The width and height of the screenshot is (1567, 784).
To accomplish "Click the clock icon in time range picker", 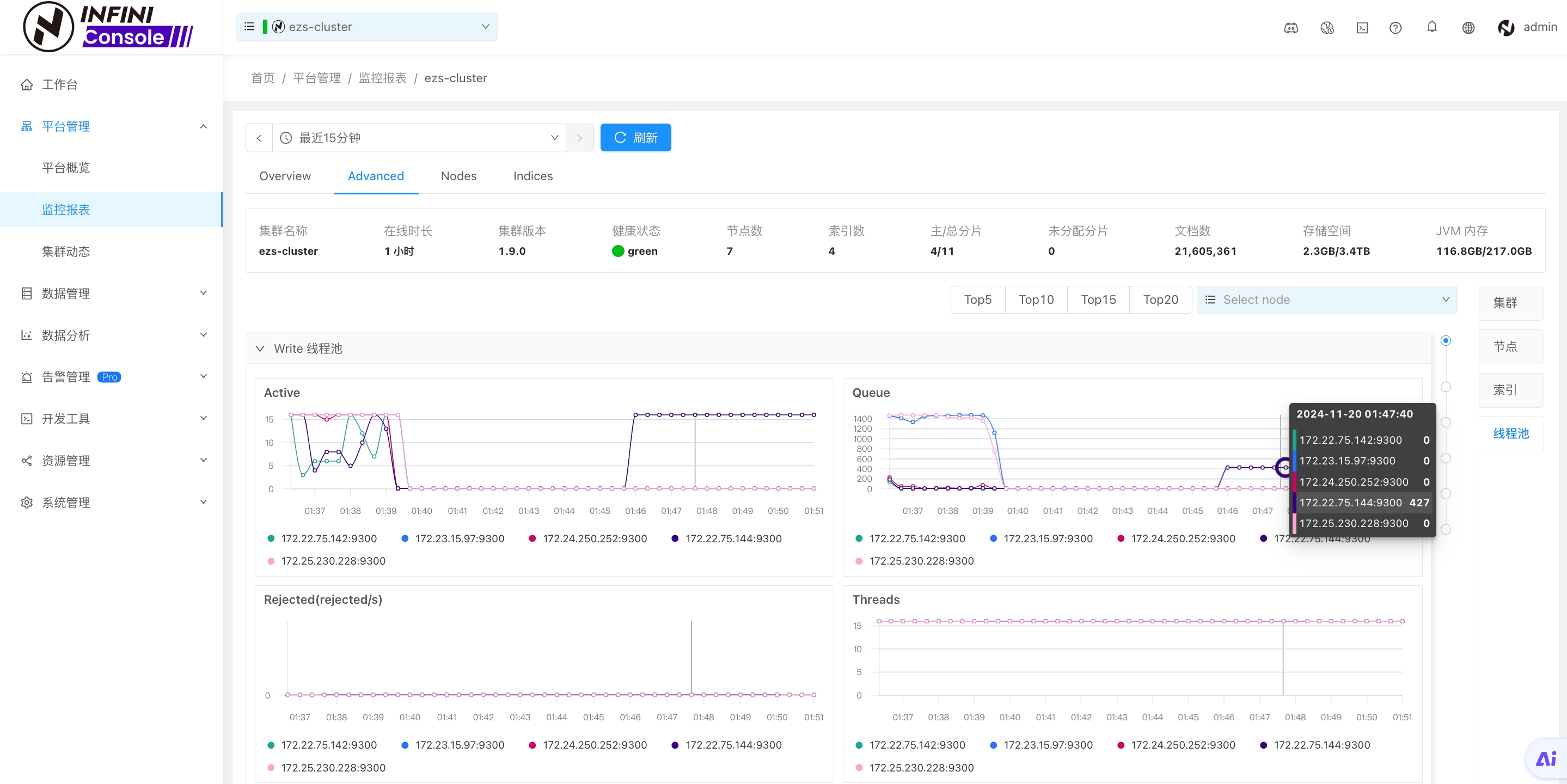I will pyautogui.click(x=286, y=138).
